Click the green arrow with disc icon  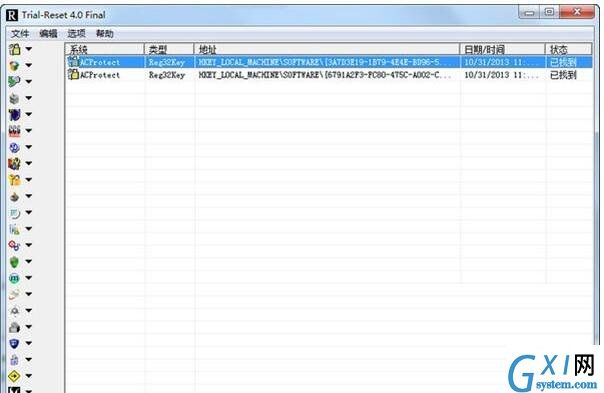pos(15,82)
